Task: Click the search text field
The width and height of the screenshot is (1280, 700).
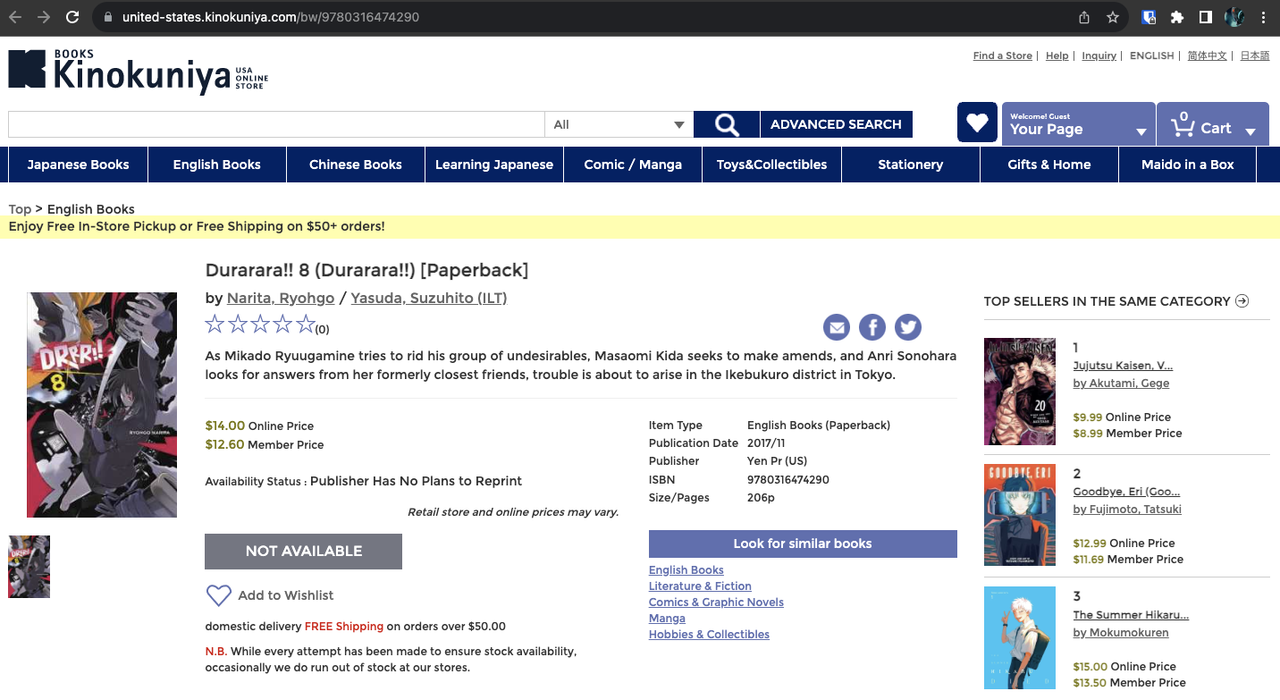Action: [x=276, y=125]
